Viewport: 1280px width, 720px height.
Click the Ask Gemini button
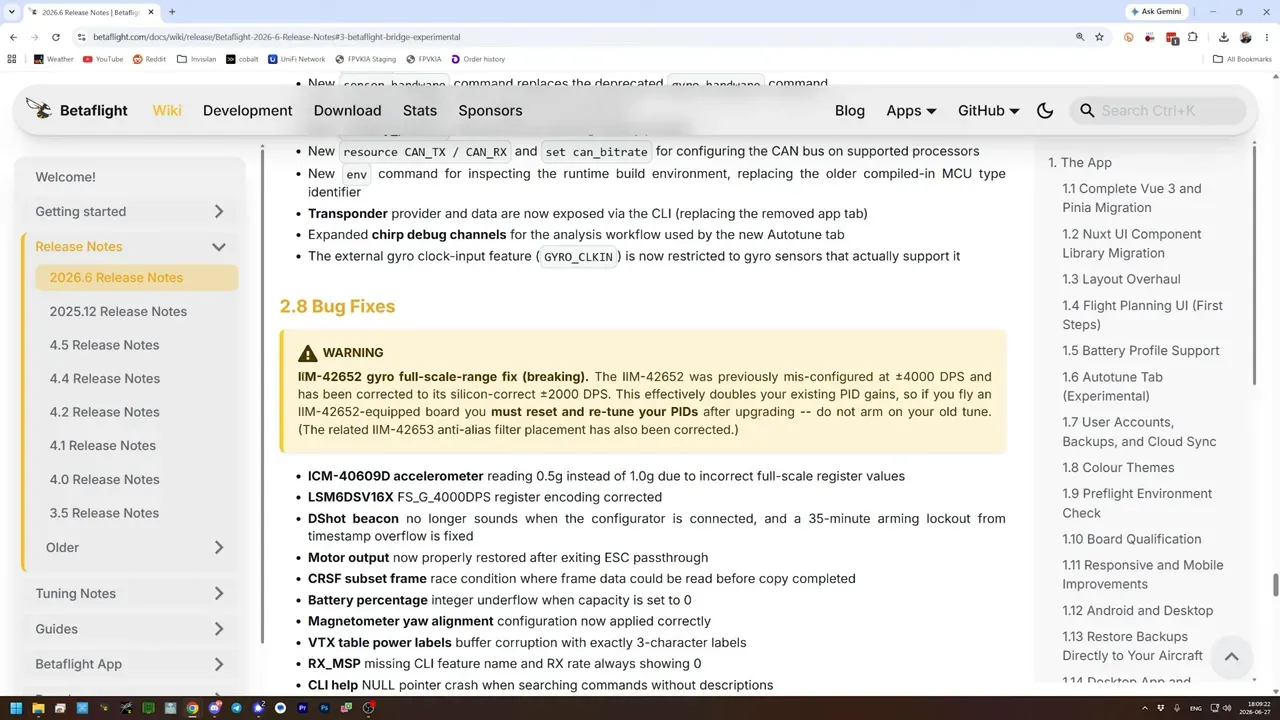pos(1156,12)
